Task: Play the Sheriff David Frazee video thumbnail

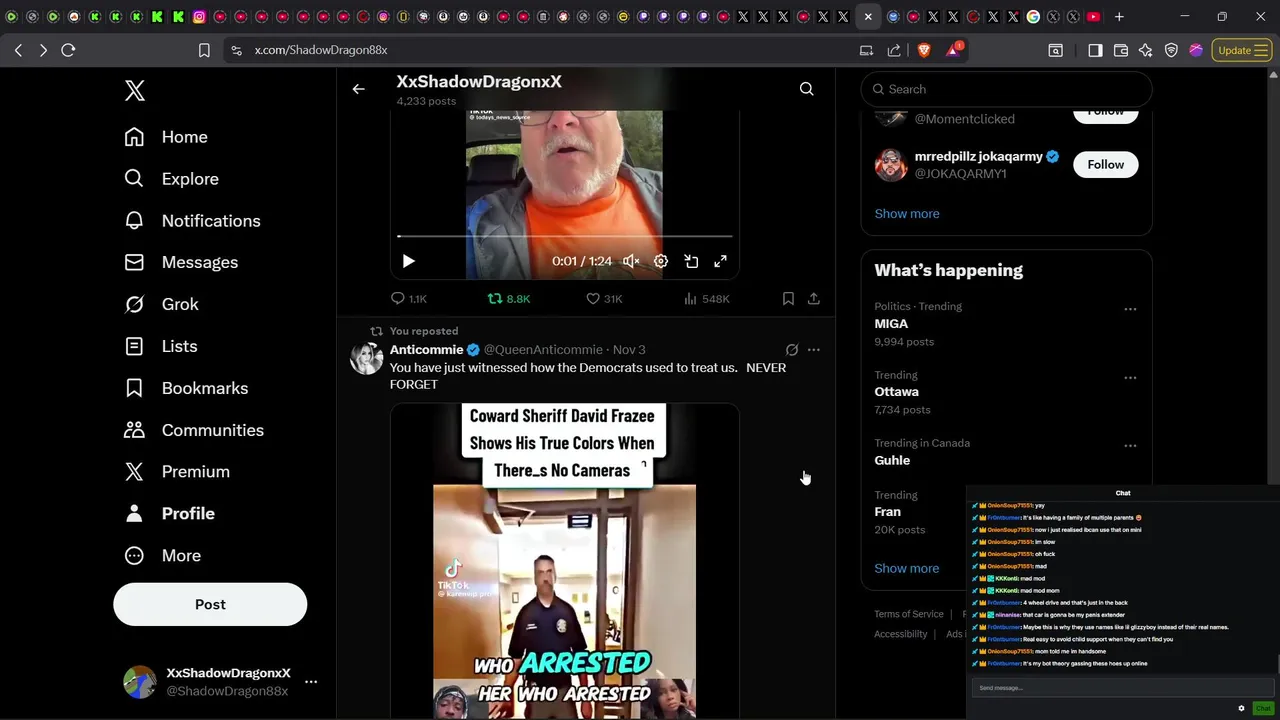Action: (x=564, y=560)
